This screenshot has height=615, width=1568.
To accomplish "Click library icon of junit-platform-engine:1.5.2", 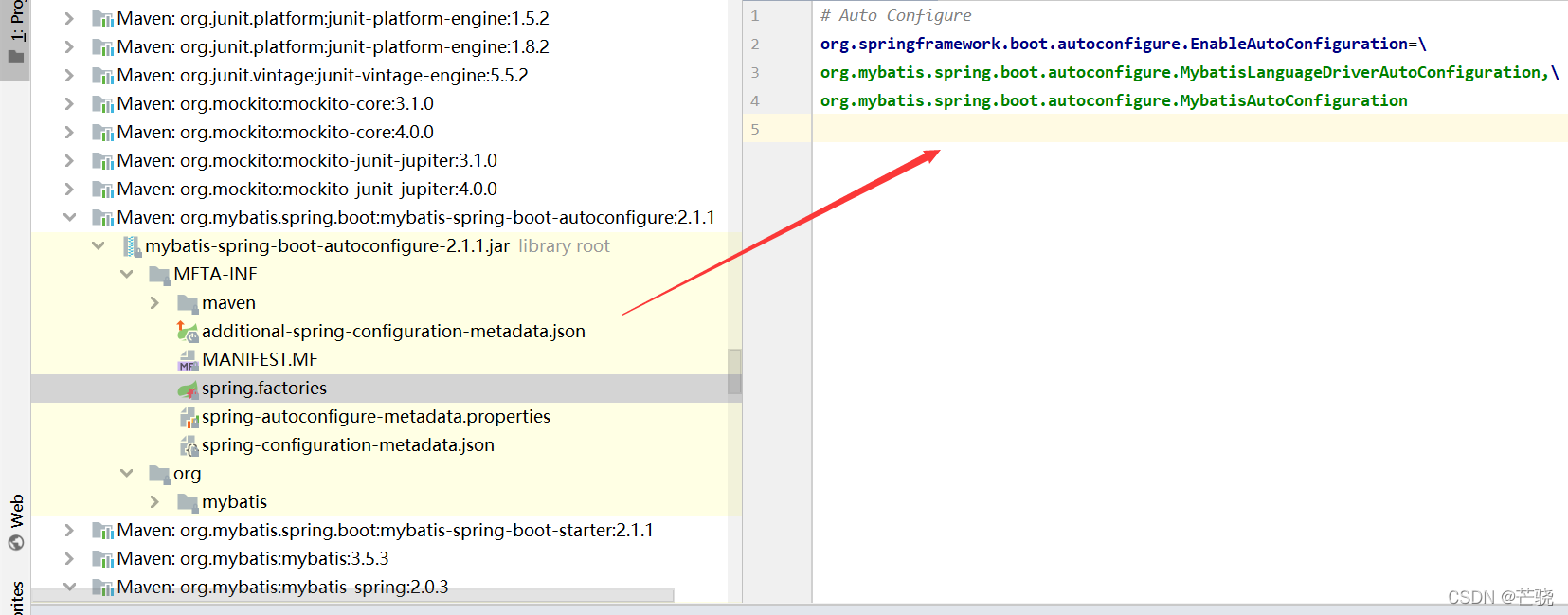I will [102, 19].
